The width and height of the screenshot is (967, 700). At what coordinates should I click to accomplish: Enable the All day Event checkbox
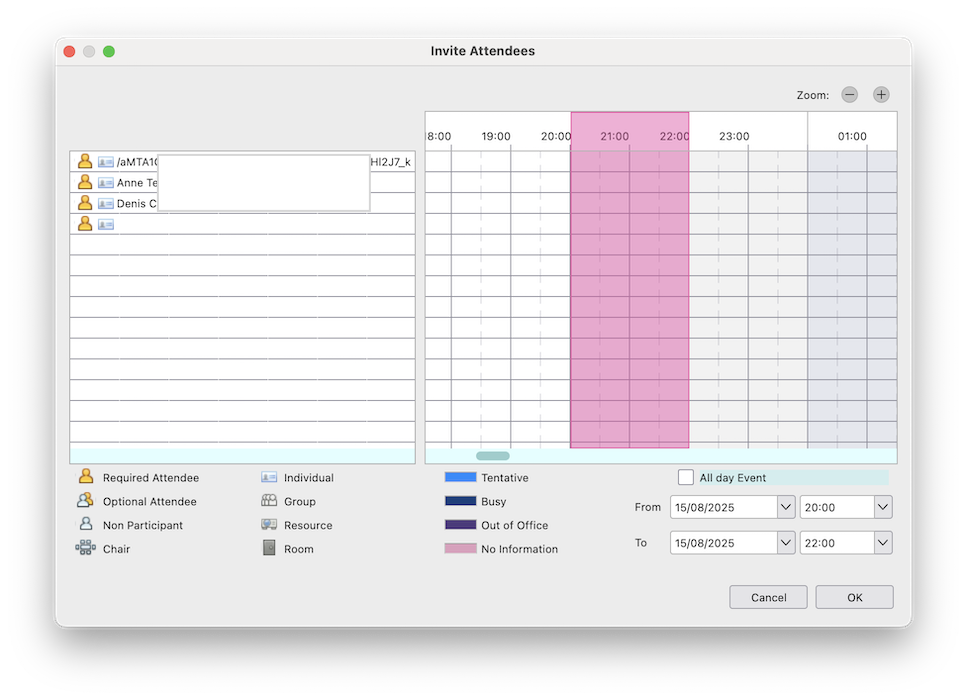[x=686, y=478]
